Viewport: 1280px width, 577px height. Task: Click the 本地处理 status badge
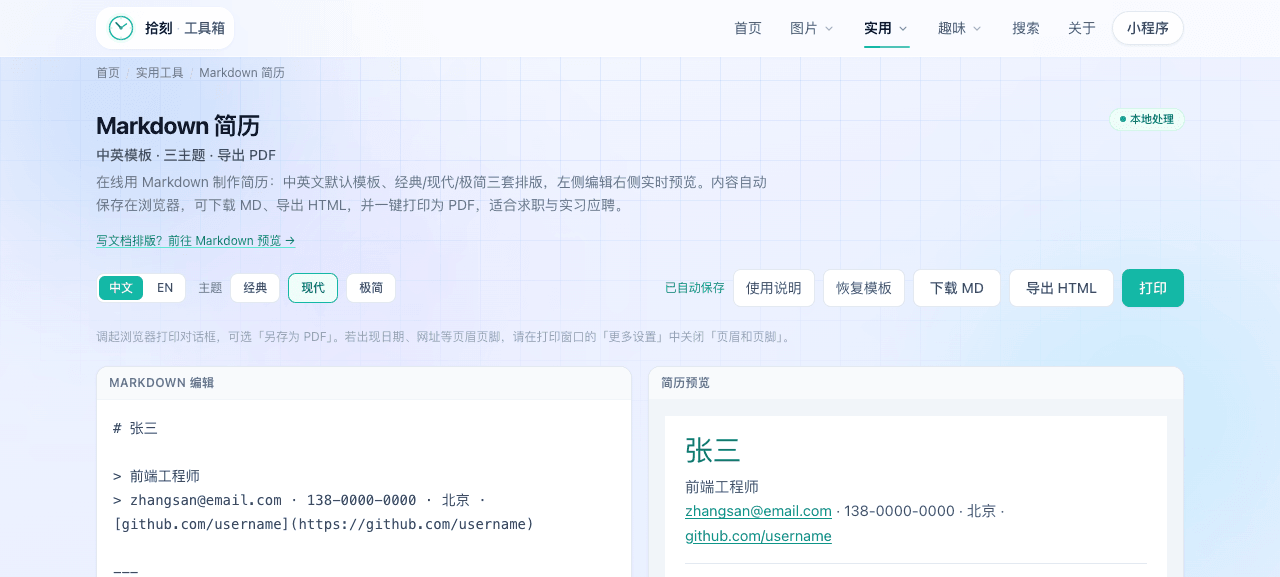(1147, 119)
